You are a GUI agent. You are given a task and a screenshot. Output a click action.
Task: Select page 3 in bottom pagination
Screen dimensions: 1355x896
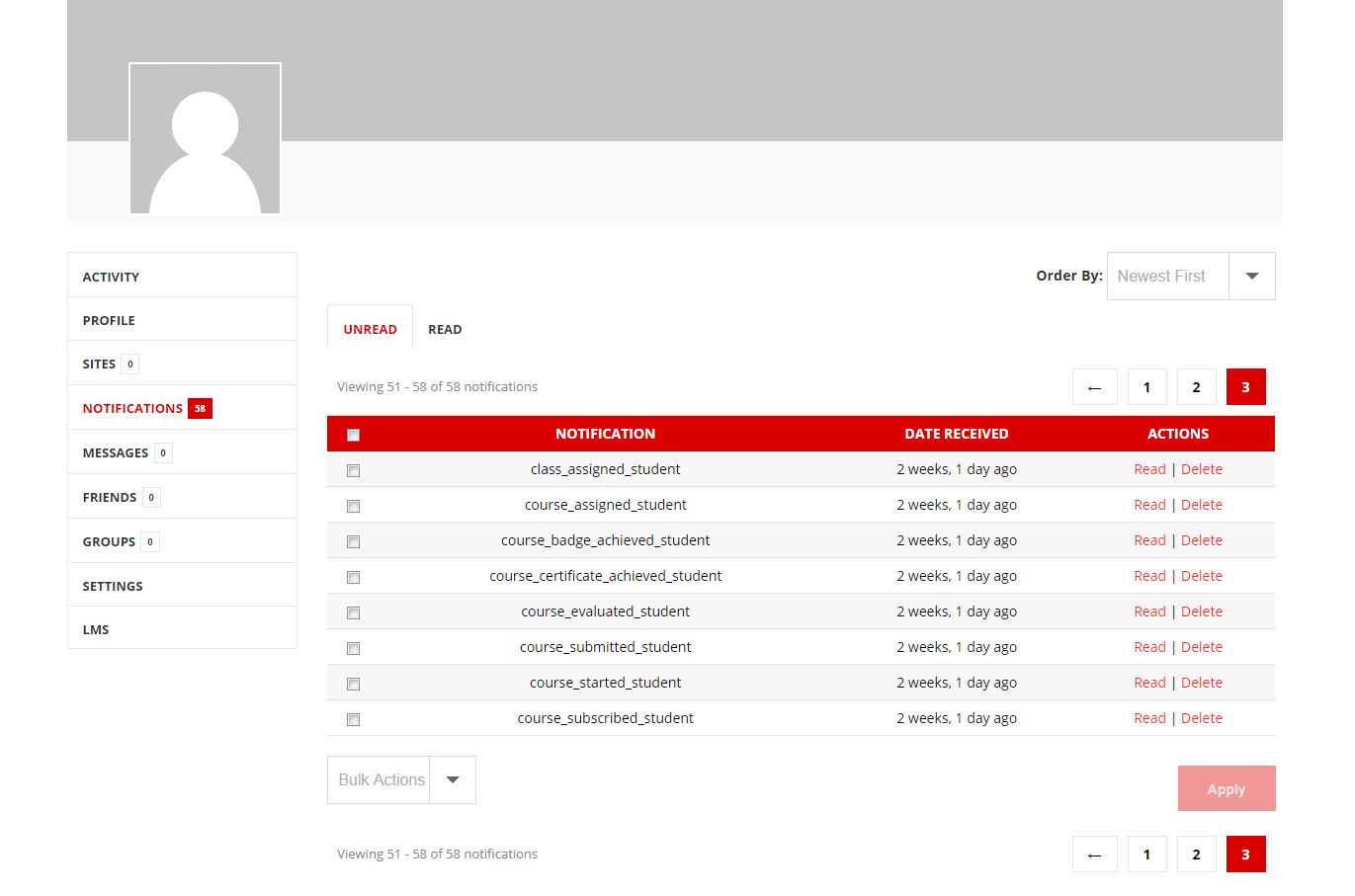coord(1245,855)
